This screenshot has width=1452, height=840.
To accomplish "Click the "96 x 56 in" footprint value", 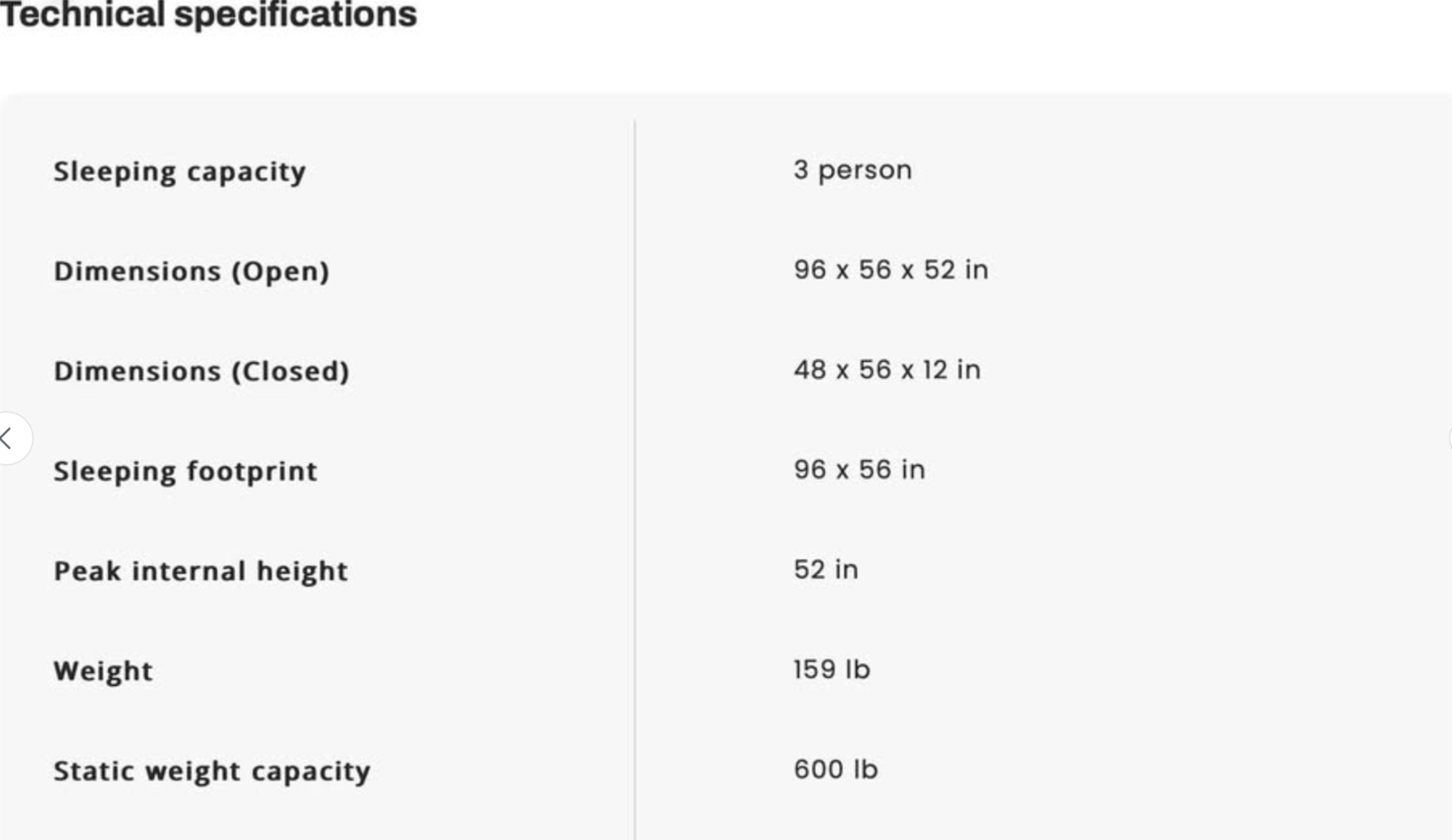I will click(x=859, y=469).
